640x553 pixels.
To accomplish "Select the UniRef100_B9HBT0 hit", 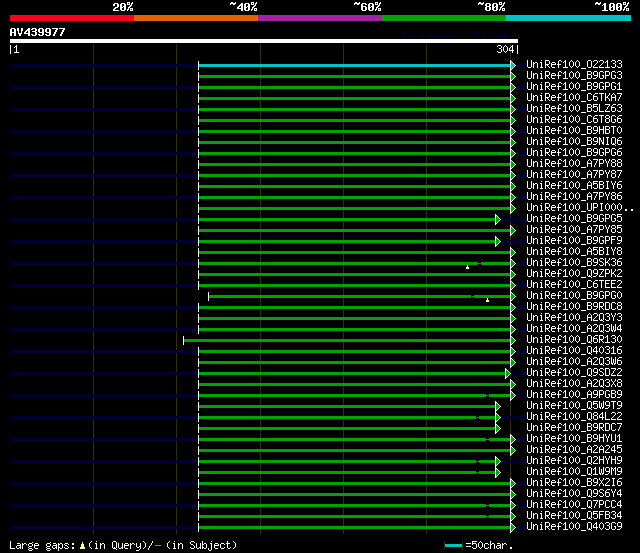I will 574,131.
